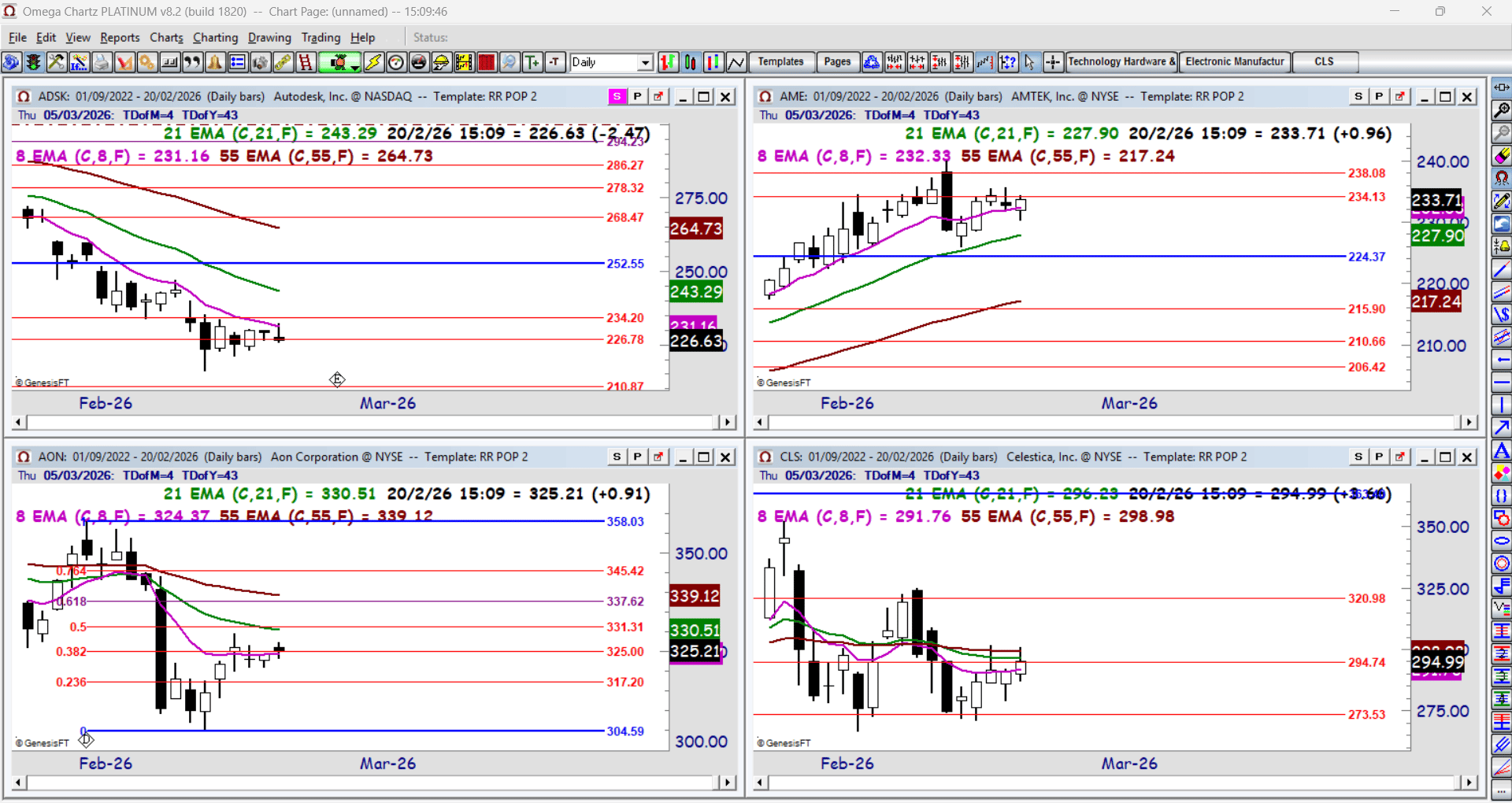The image size is (1512, 803).
Task: Click the popout button on CLS chart
Action: point(1400,457)
